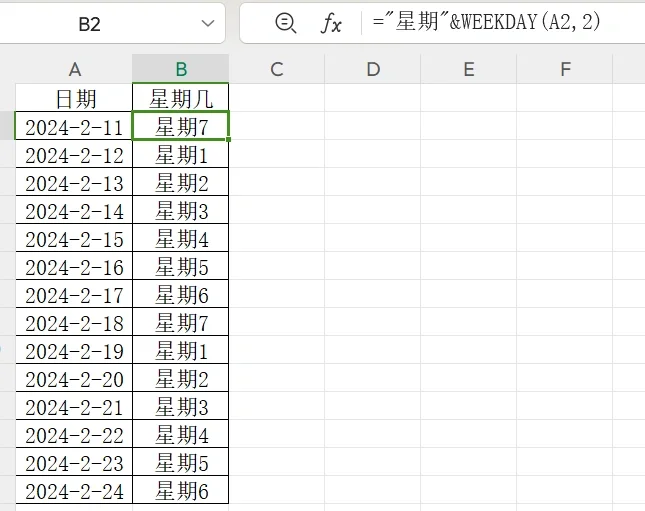Select the cell with date 2024-2-24

[74, 490]
